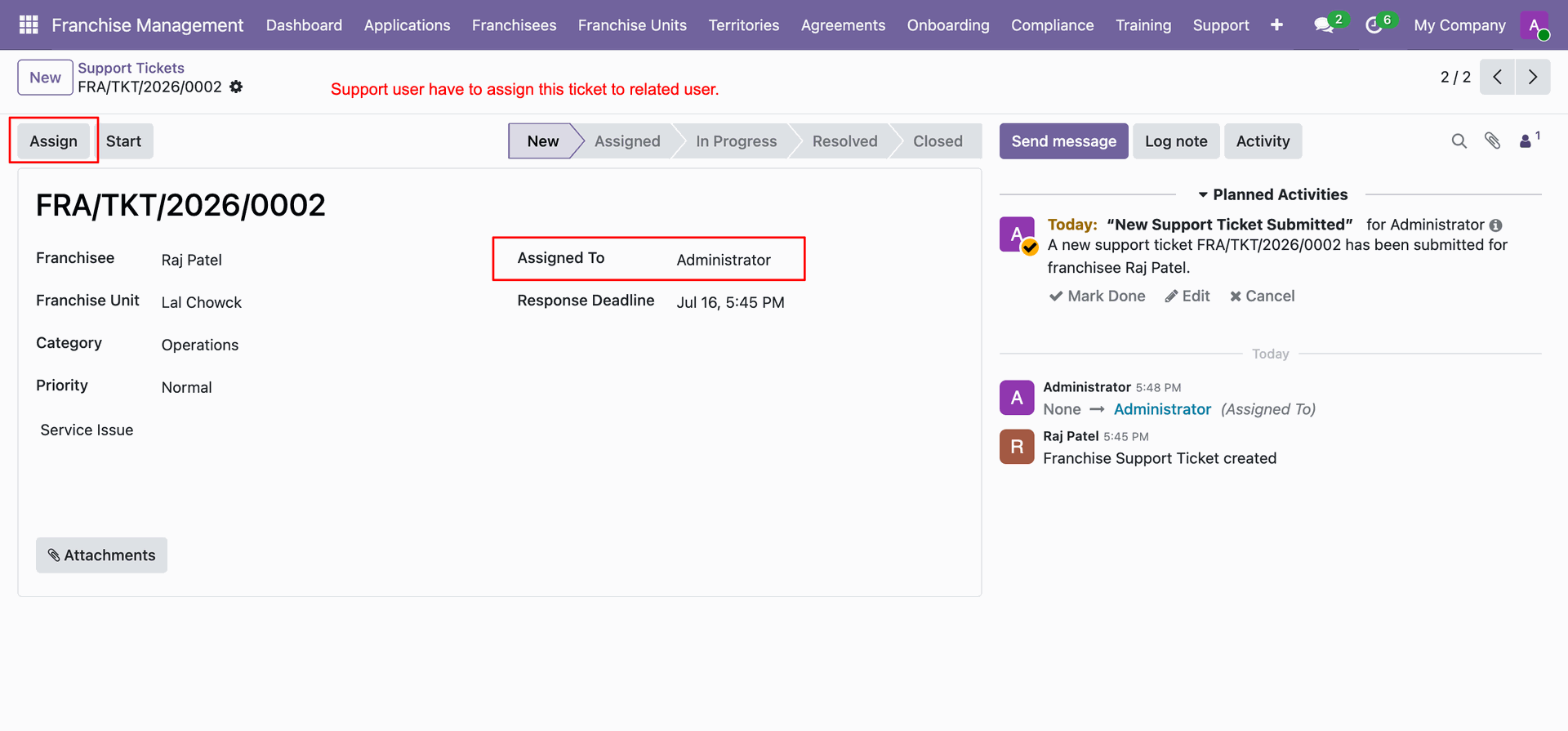Open Agreements menu
The height and width of the screenshot is (731, 1568).
[x=843, y=25]
